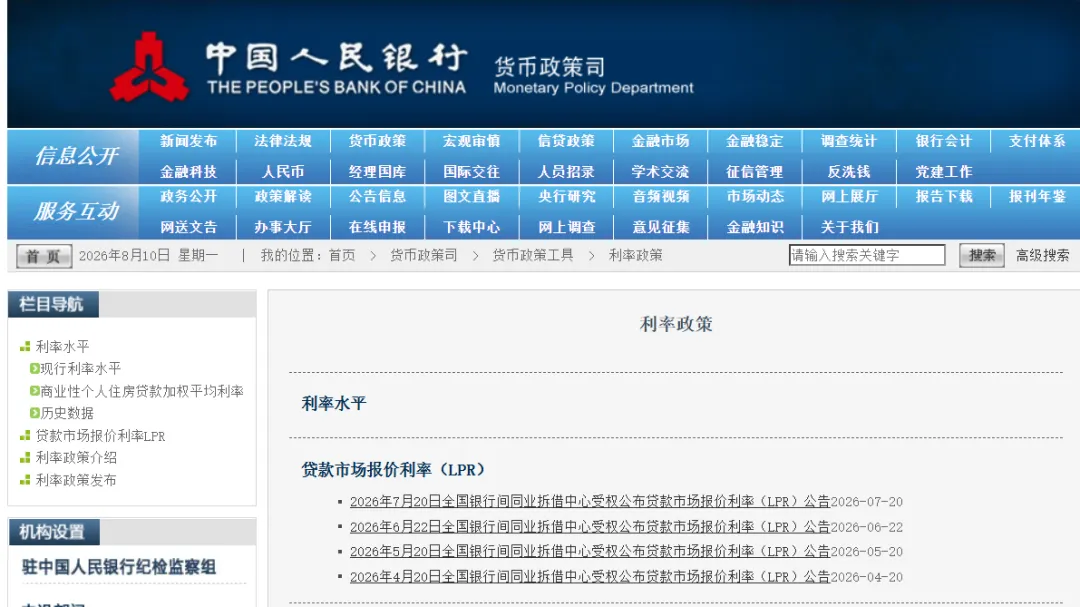Open 贷款市场报价利率LPR sidebar item
Screen dimensions: 1080x607
tap(100, 436)
